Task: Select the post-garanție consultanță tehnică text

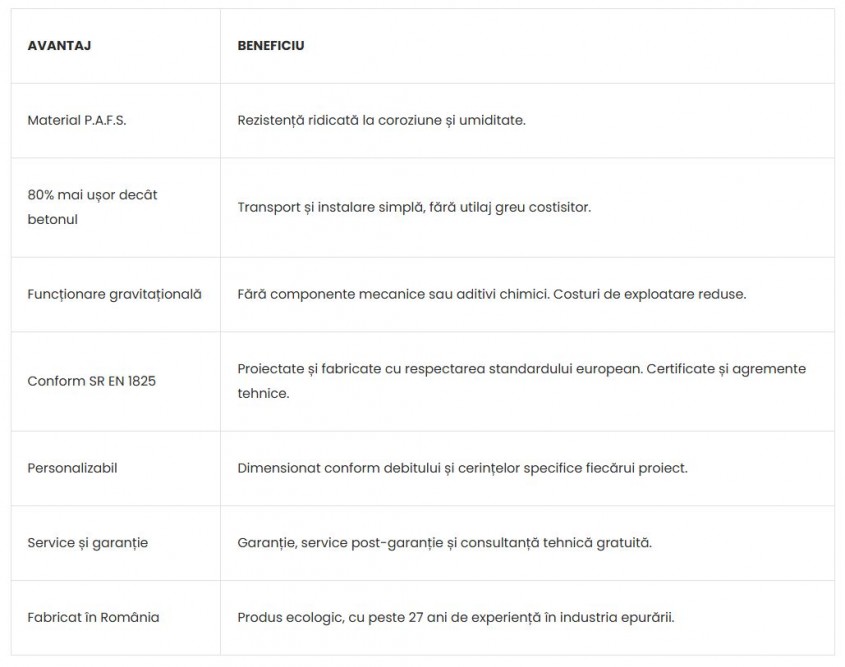Action: point(445,543)
